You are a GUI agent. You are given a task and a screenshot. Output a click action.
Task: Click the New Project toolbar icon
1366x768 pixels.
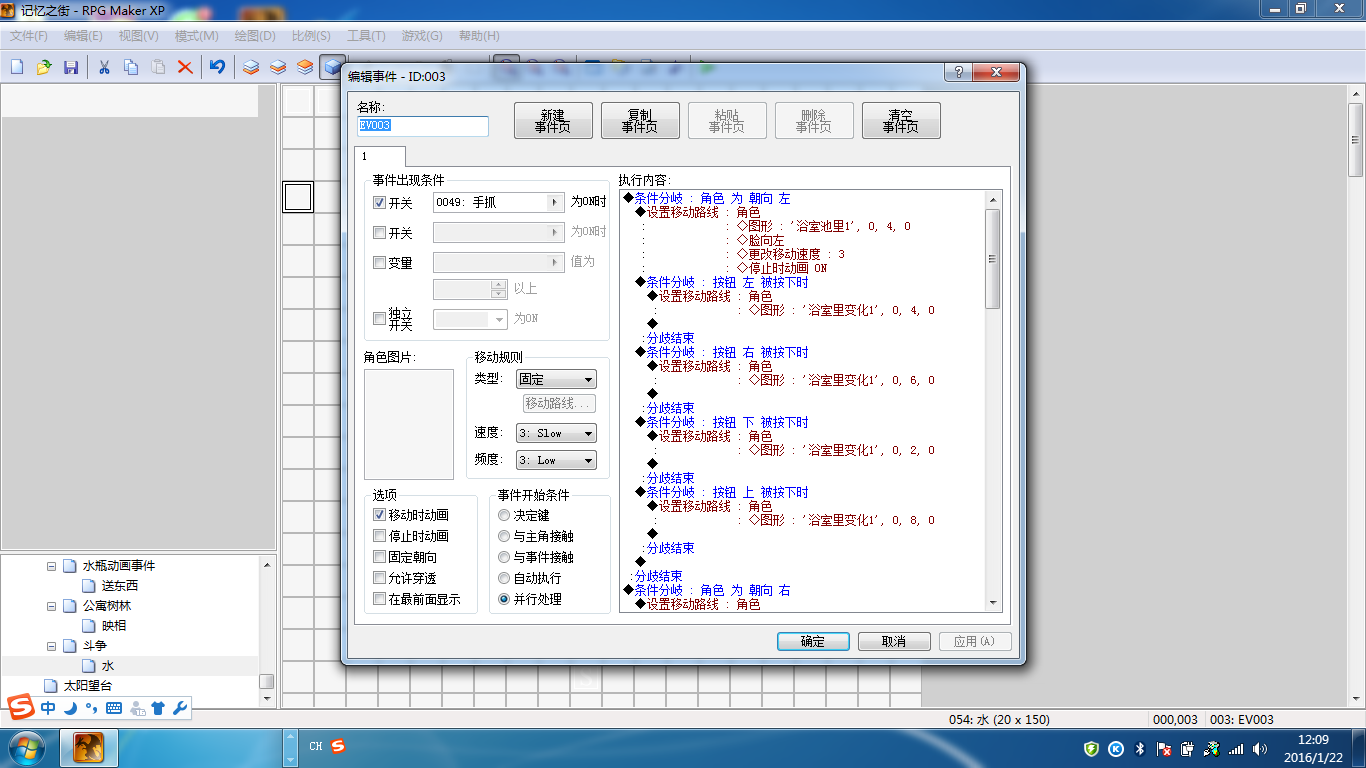click(17, 67)
